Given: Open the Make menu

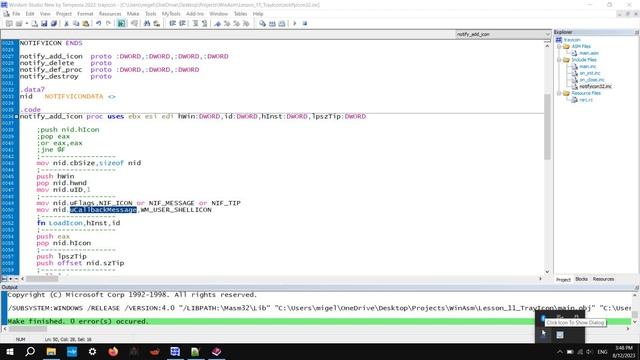Looking at the screenshot, I should coord(133,14).
